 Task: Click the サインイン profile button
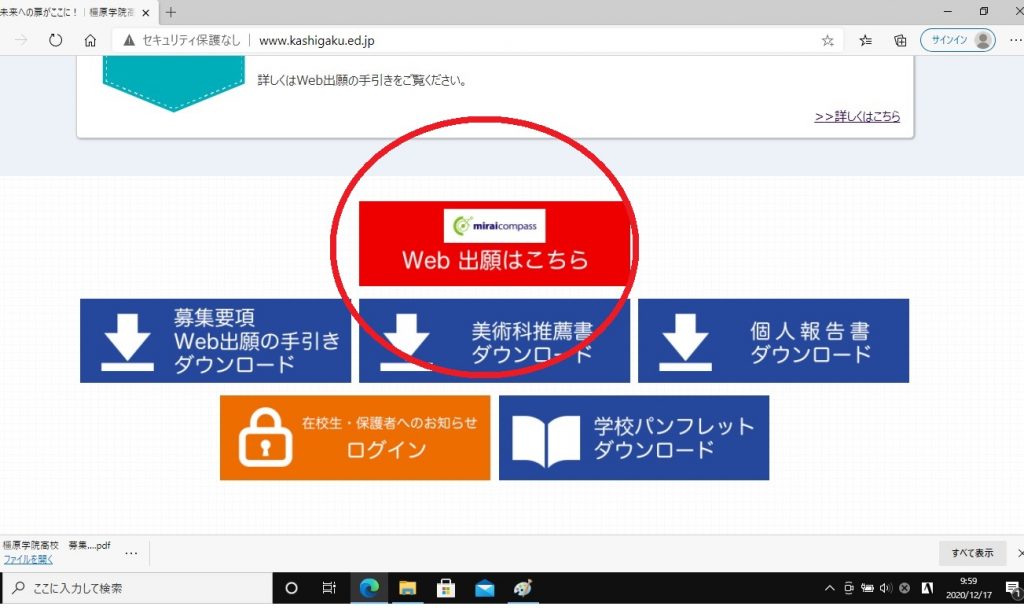957,40
